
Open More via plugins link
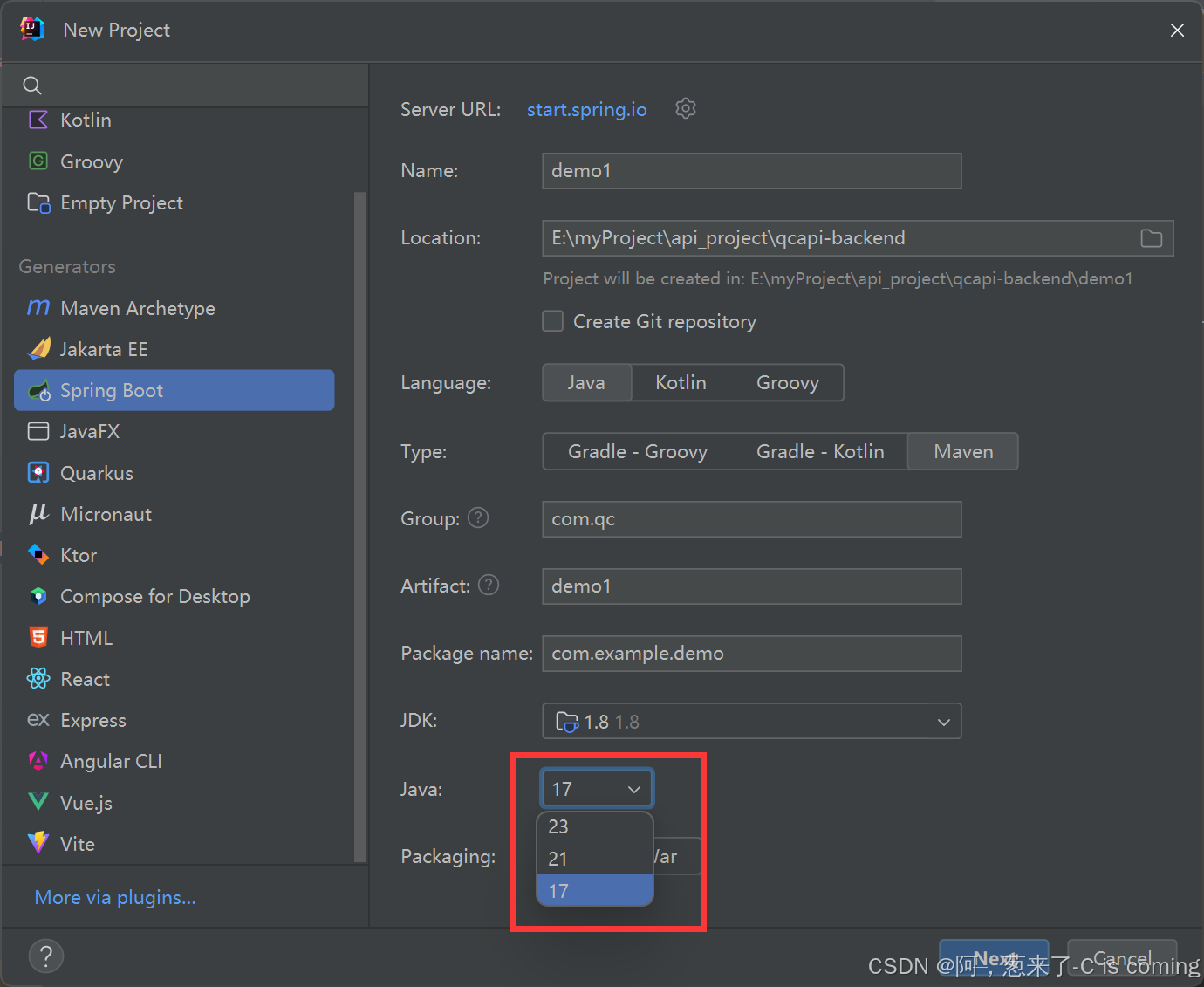(x=115, y=897)
